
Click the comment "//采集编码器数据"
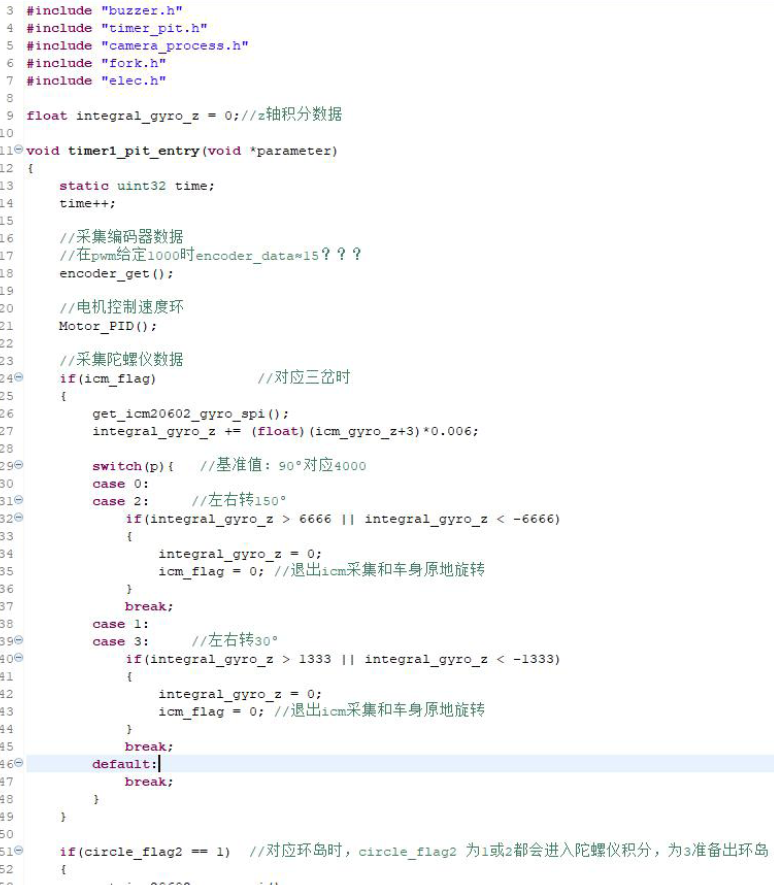point(121,237)
